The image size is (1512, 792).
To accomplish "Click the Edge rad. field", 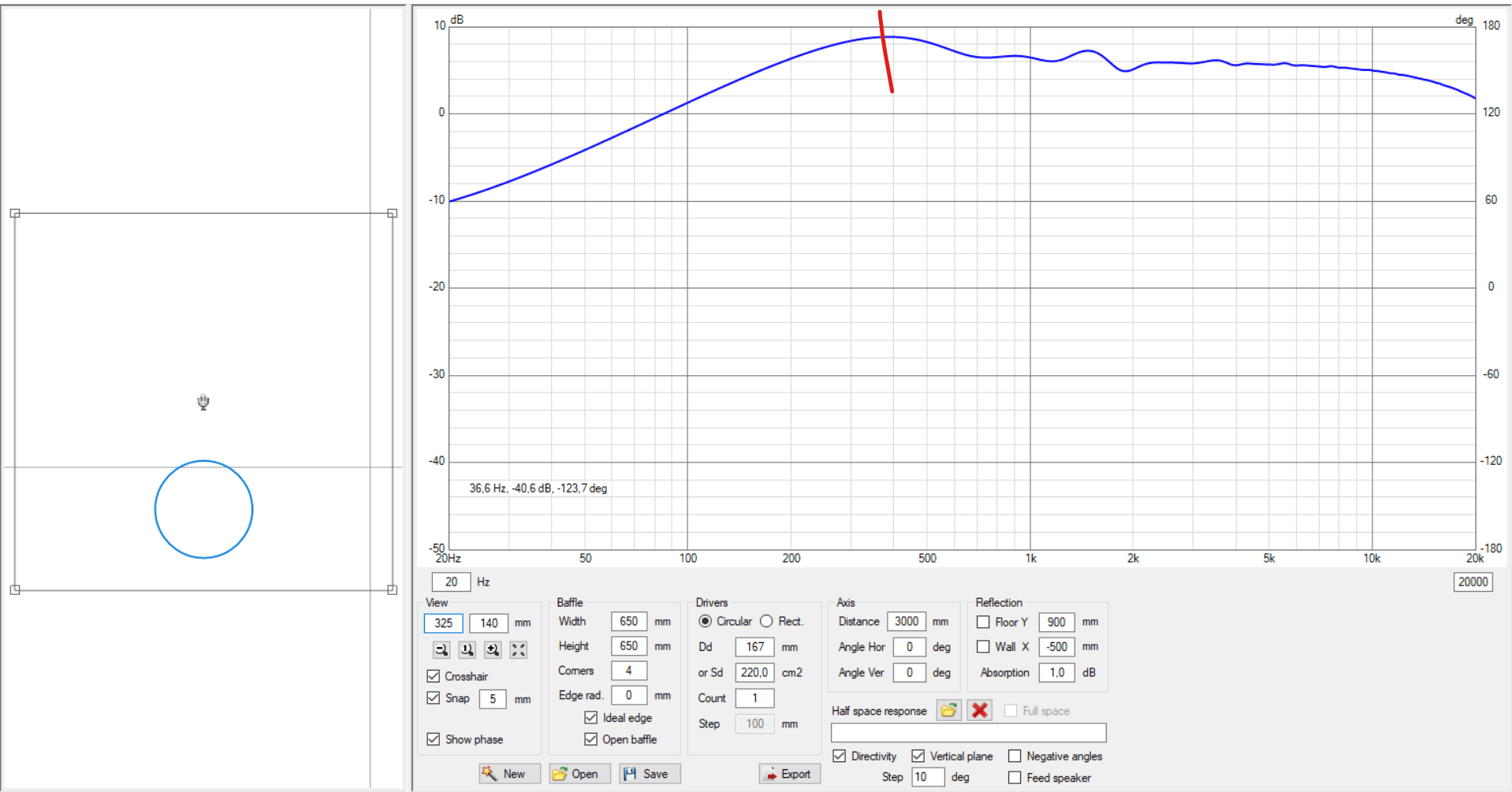I will (x=629, y=696).
